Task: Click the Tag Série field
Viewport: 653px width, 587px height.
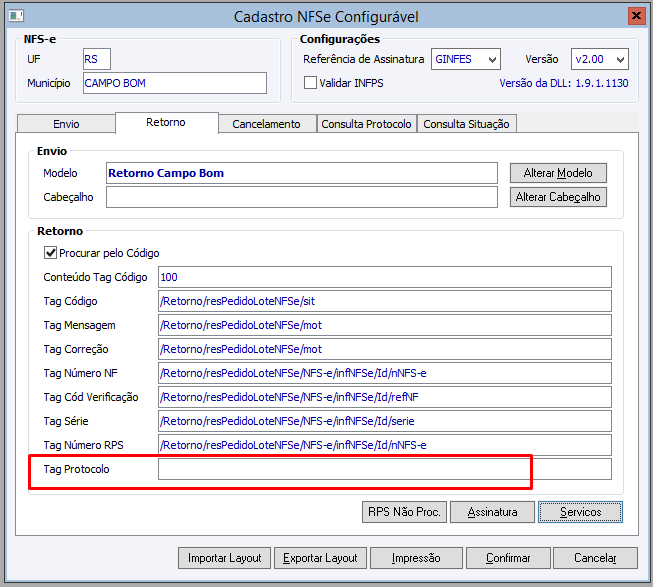Action: [x=385, y=421]
